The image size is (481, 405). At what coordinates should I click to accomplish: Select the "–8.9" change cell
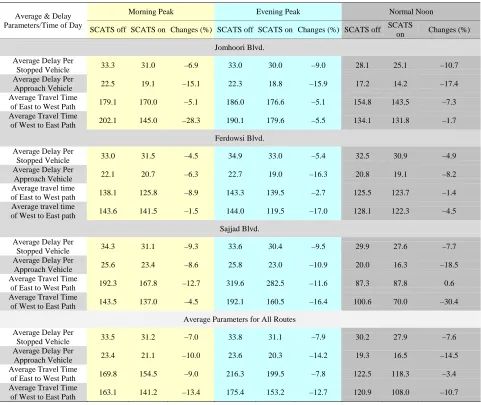coord(191,193)
